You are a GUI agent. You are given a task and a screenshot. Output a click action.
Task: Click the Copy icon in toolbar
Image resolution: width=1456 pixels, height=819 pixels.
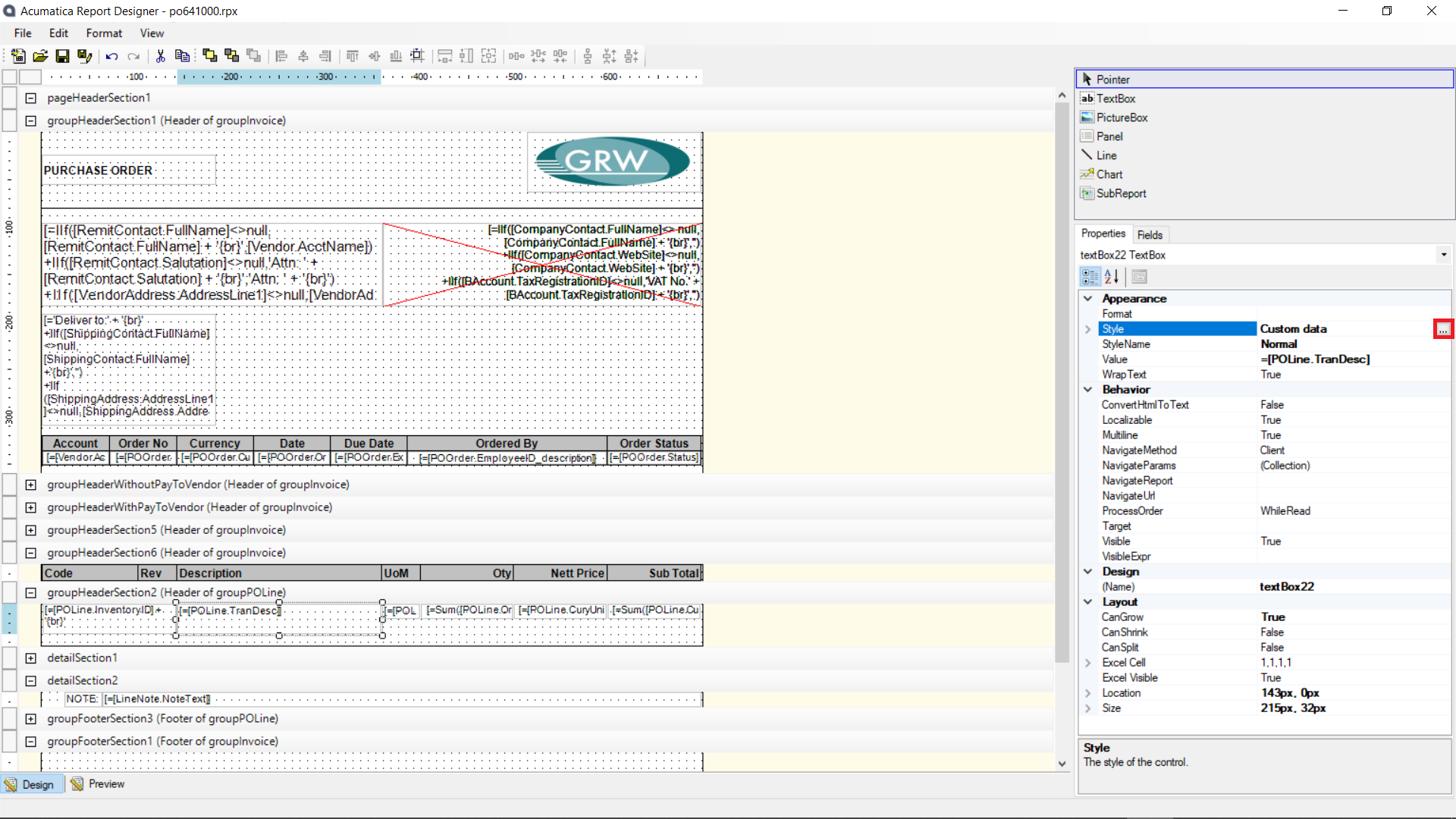(x=182, y=56)
